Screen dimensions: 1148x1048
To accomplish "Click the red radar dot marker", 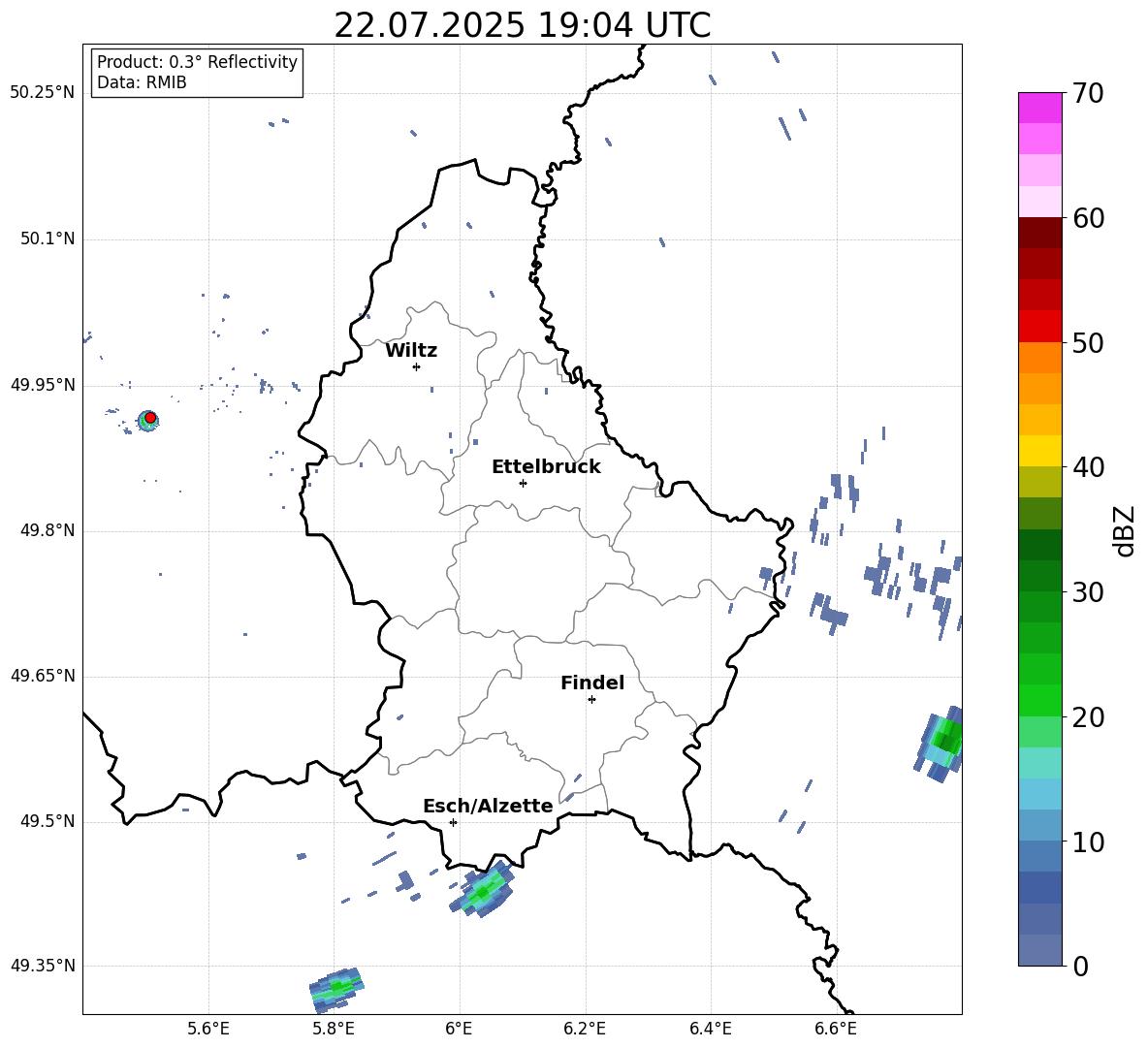I will [150, 417].
